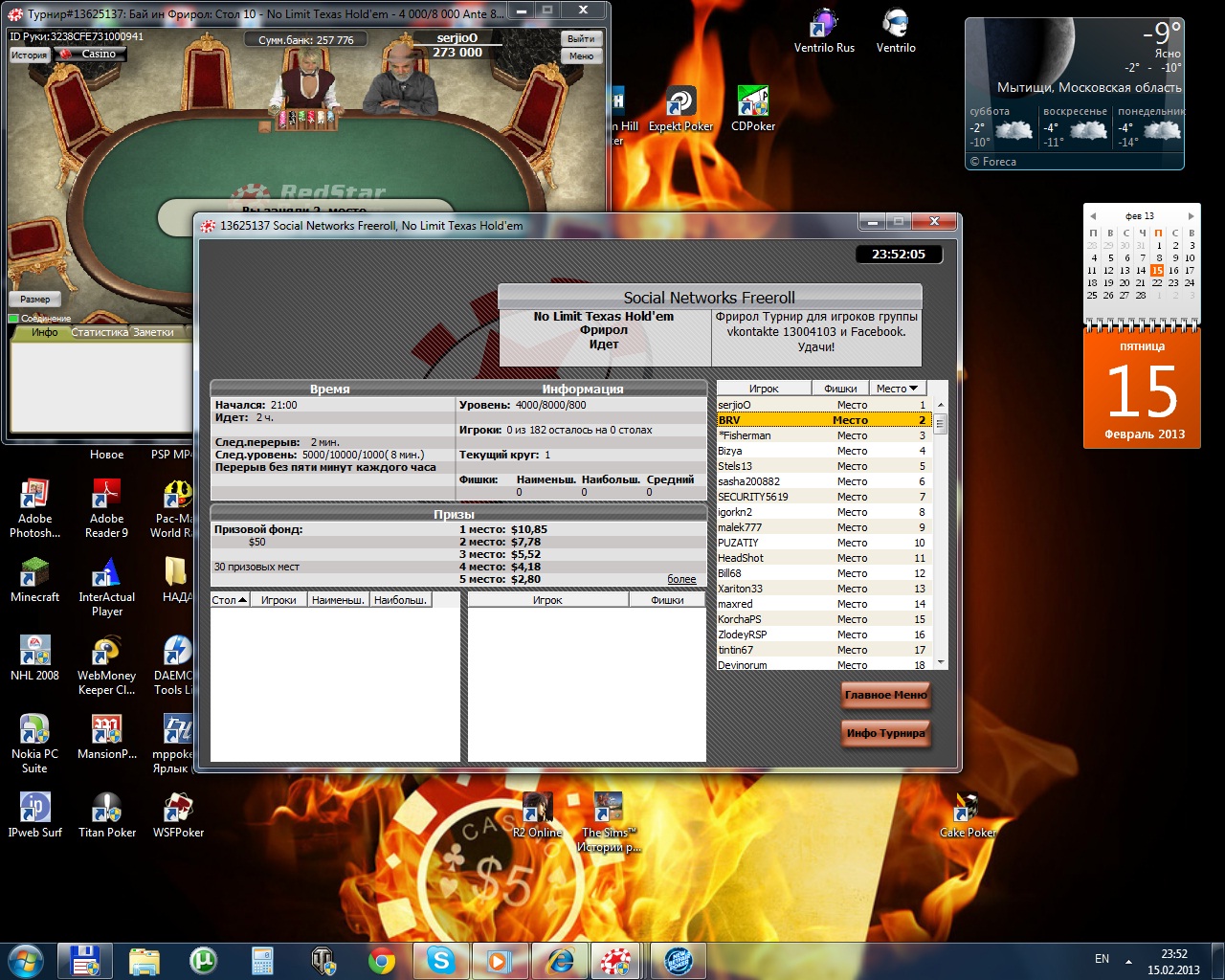1225x980 pixels.
Task: Click the Skype icon in the taskbar
Action: coord(440,960)
